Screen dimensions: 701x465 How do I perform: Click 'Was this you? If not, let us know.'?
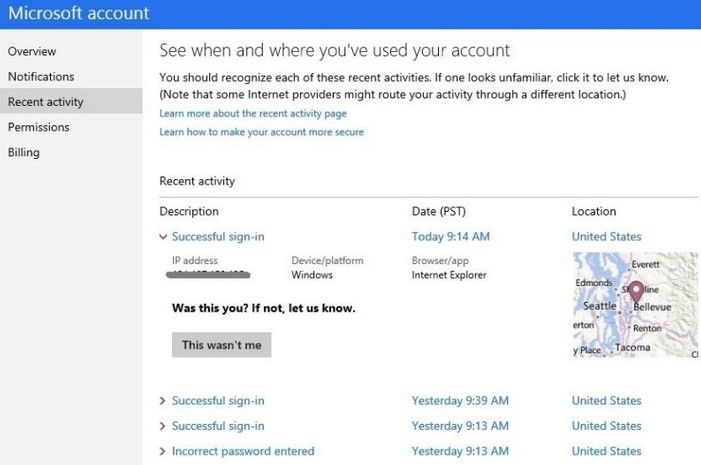(x=264, y=308)
